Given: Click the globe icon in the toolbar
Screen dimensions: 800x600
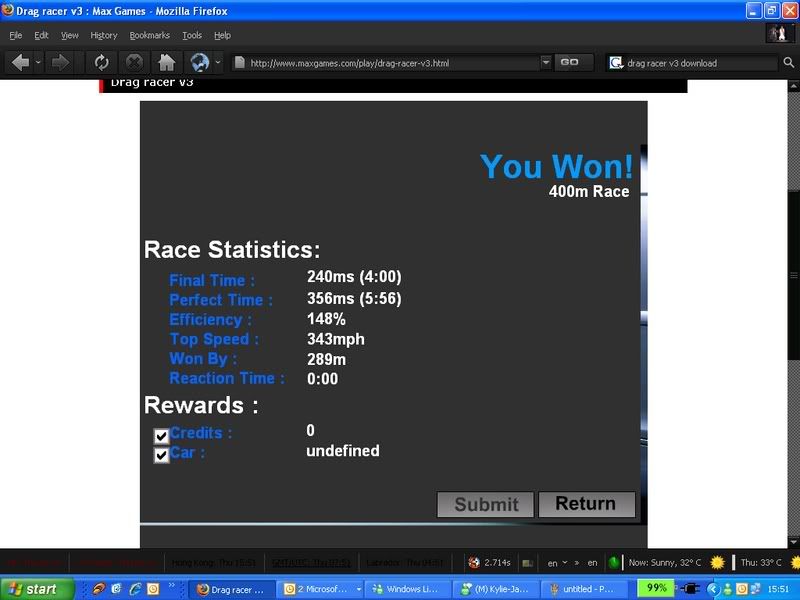Looking at the screenshot, I should pos(199,63).
